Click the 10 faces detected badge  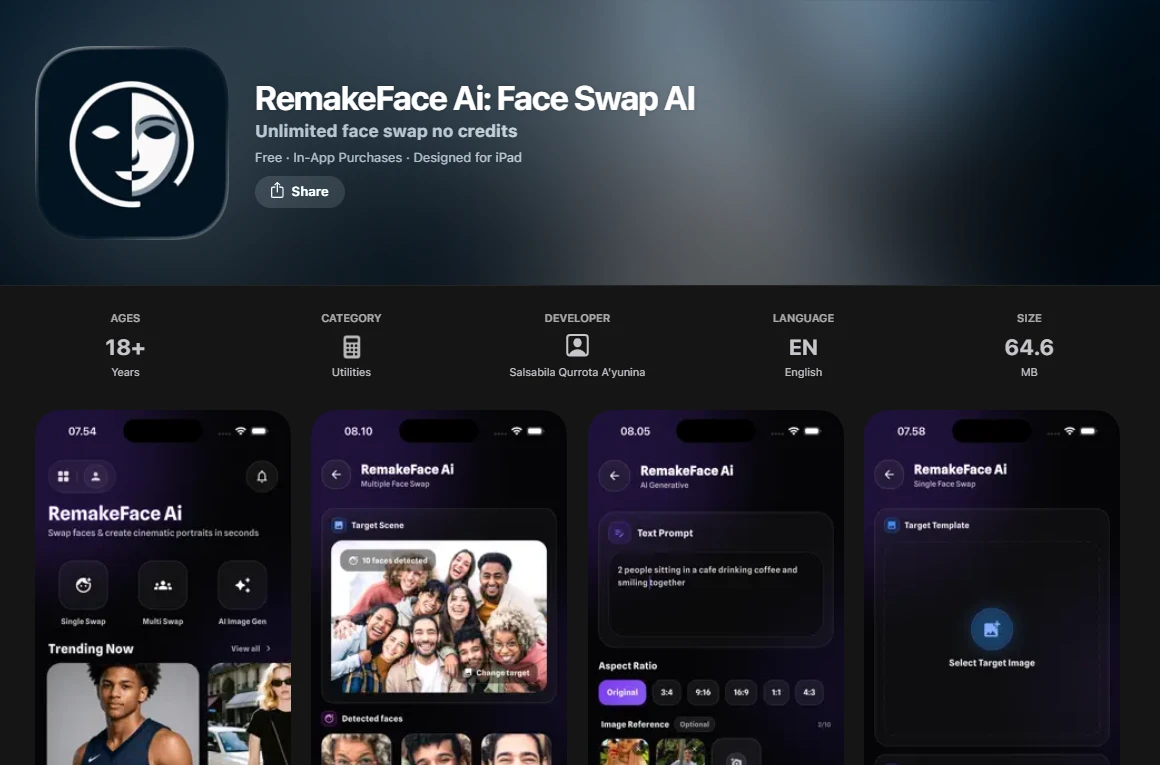[x=388, y=560]
